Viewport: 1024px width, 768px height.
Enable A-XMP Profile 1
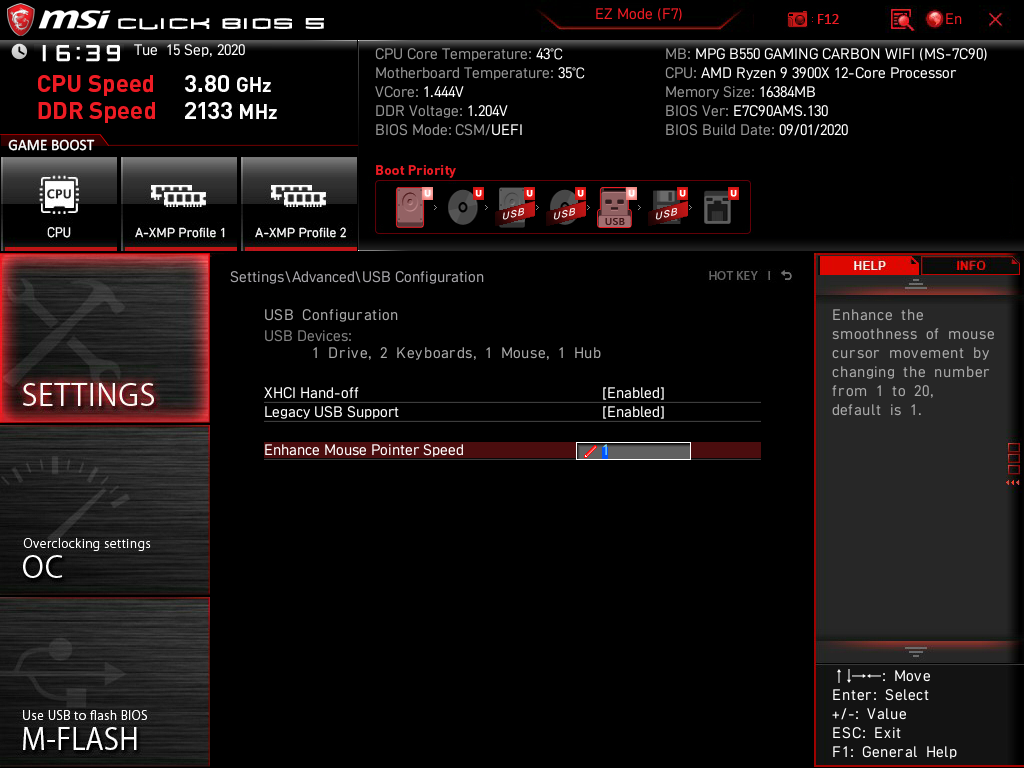pos(180,204)
